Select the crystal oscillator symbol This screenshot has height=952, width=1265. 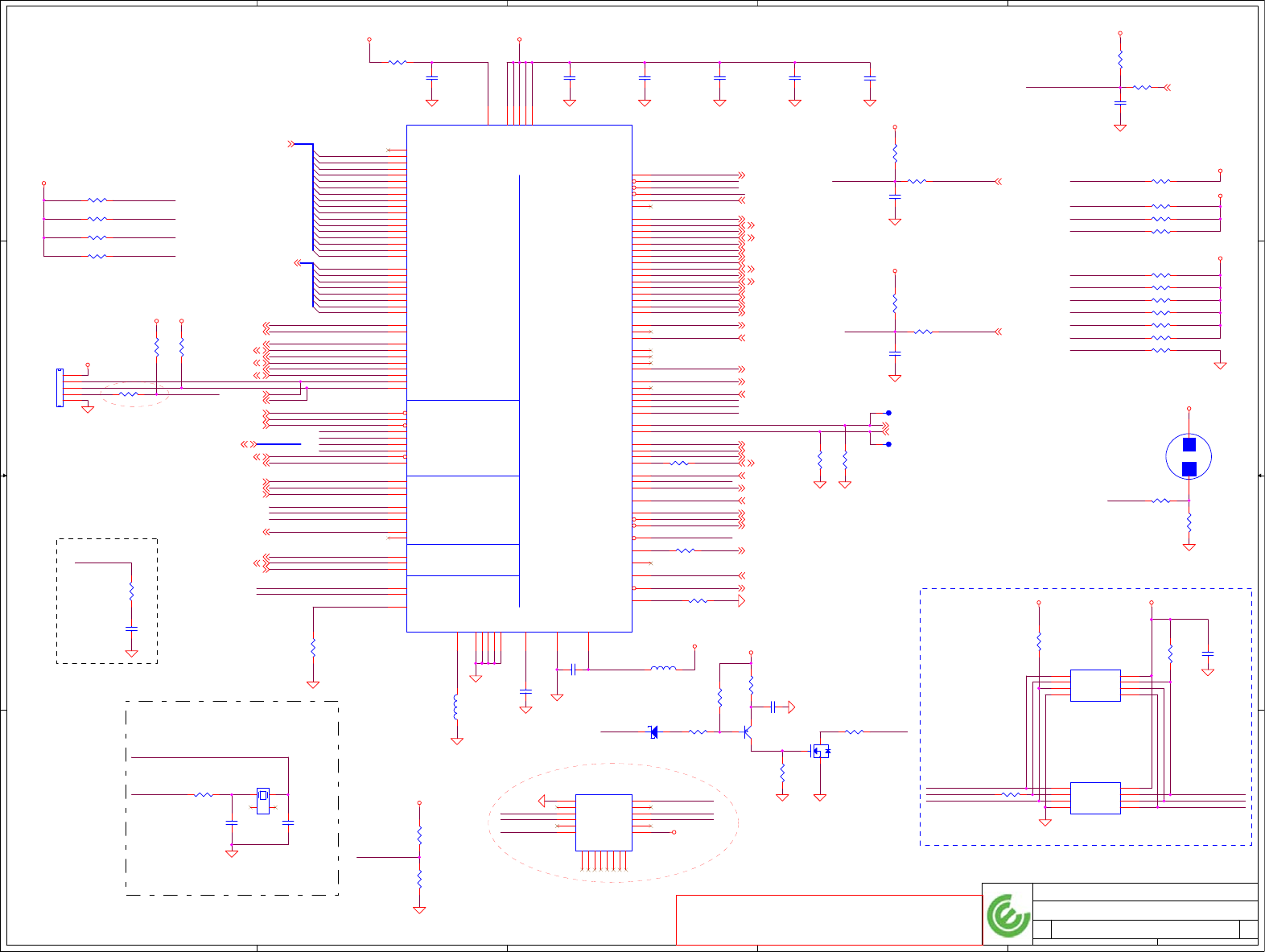(263, 800)
